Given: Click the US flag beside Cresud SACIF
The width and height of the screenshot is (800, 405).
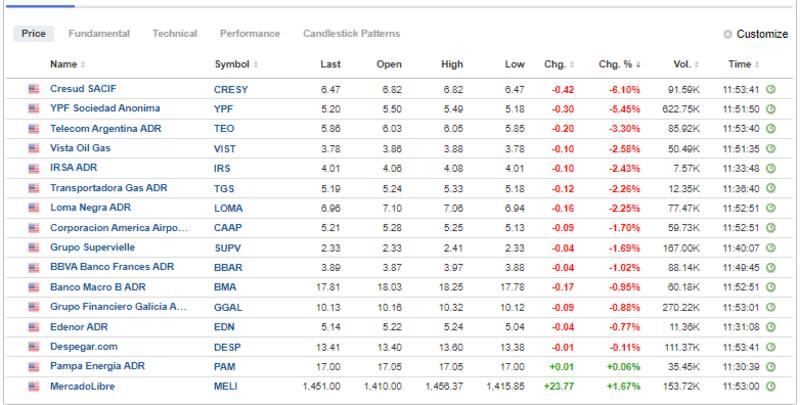Looking at the screenshot, I should (33, 89).
